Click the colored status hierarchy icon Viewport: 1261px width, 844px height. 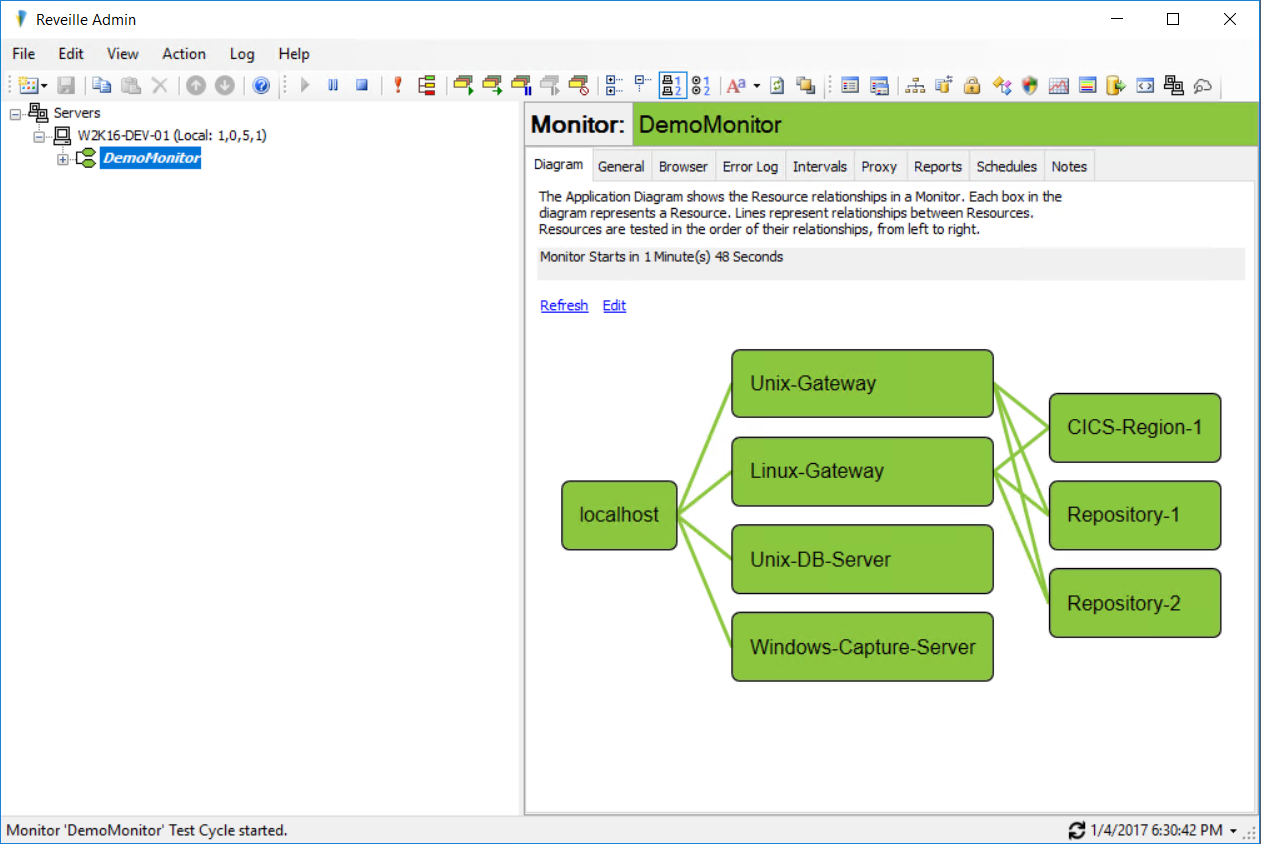pos(427,86)
